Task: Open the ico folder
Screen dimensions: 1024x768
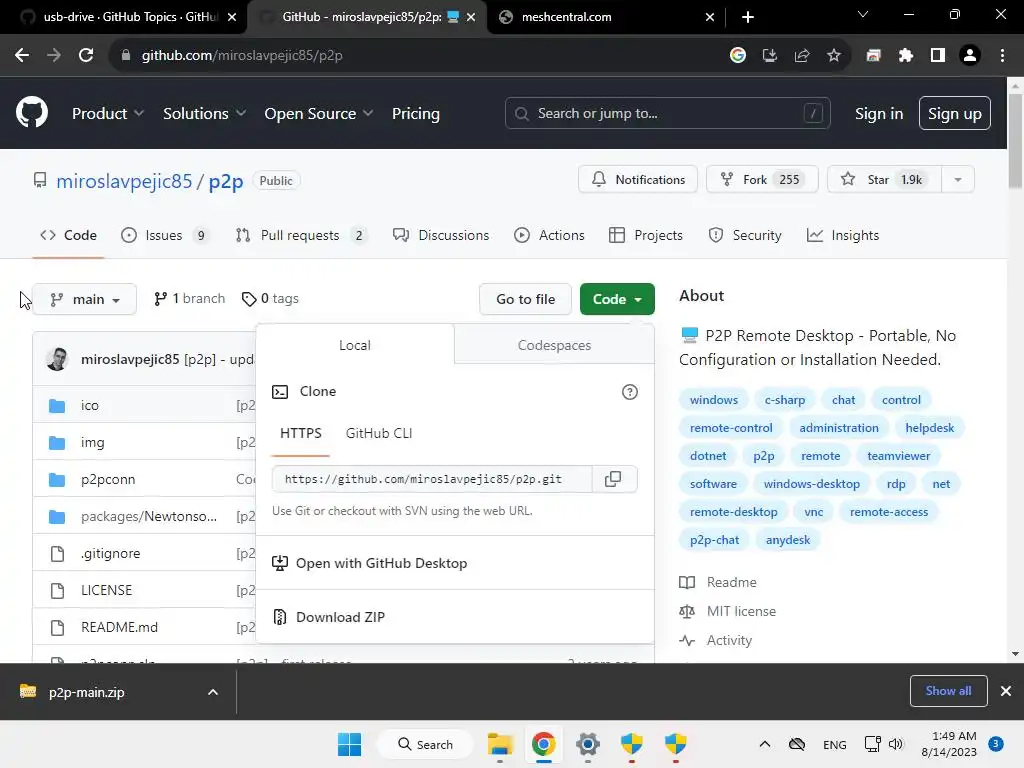Action: pyautogui.click(x=89, y=406)
